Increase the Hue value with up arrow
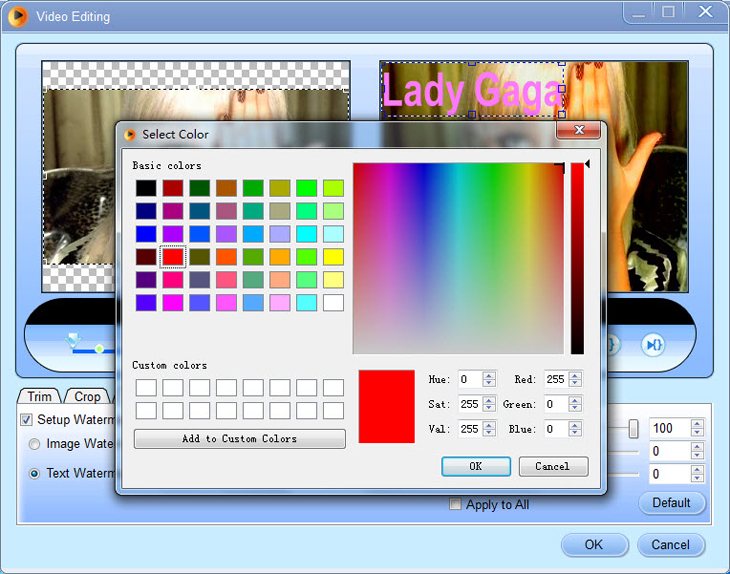The image size is (730, 574). click(x=489, y=376)
